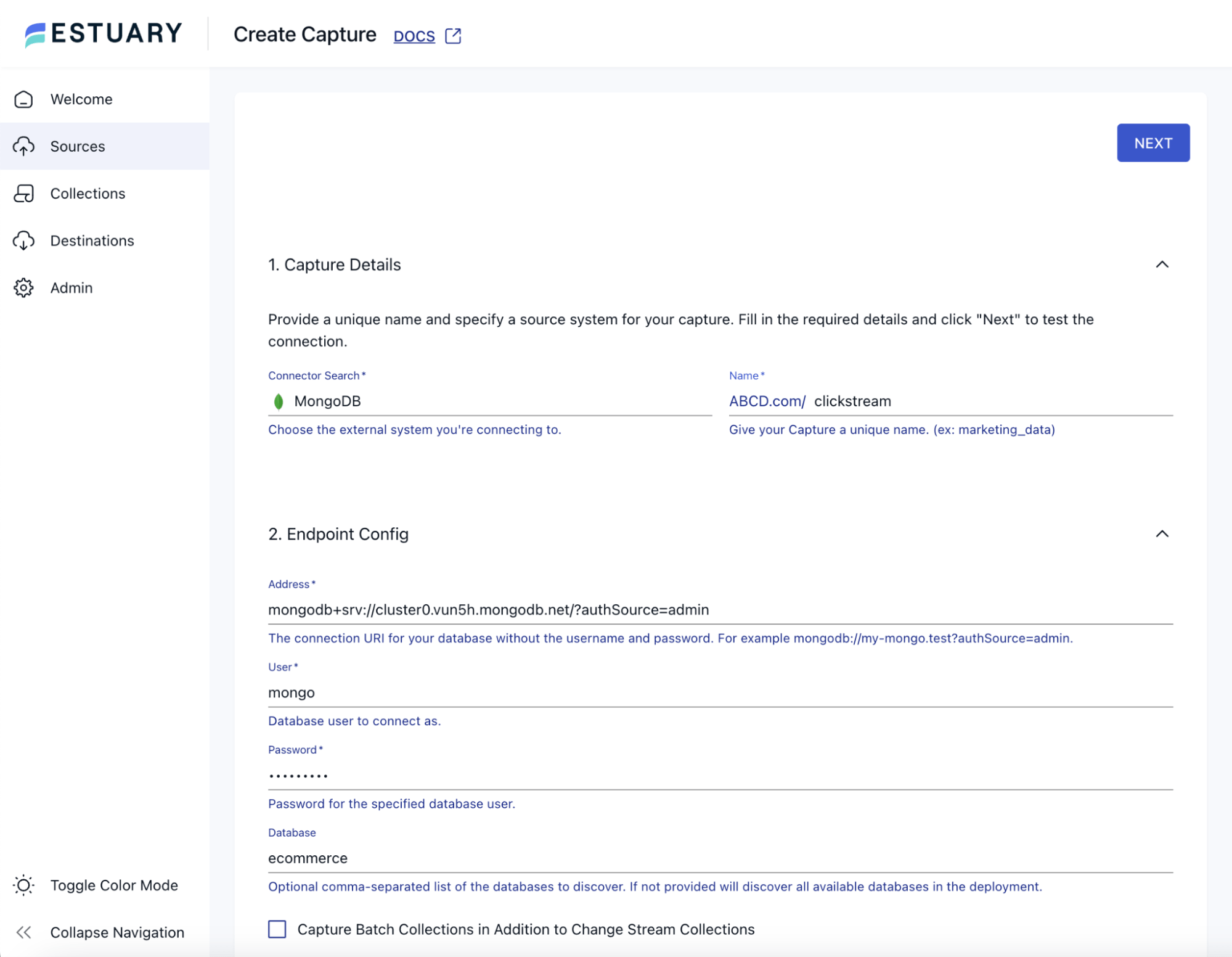Click the Admin gear icon
1232x957 pixels.
pyautogui.click(x=23, y=288)
